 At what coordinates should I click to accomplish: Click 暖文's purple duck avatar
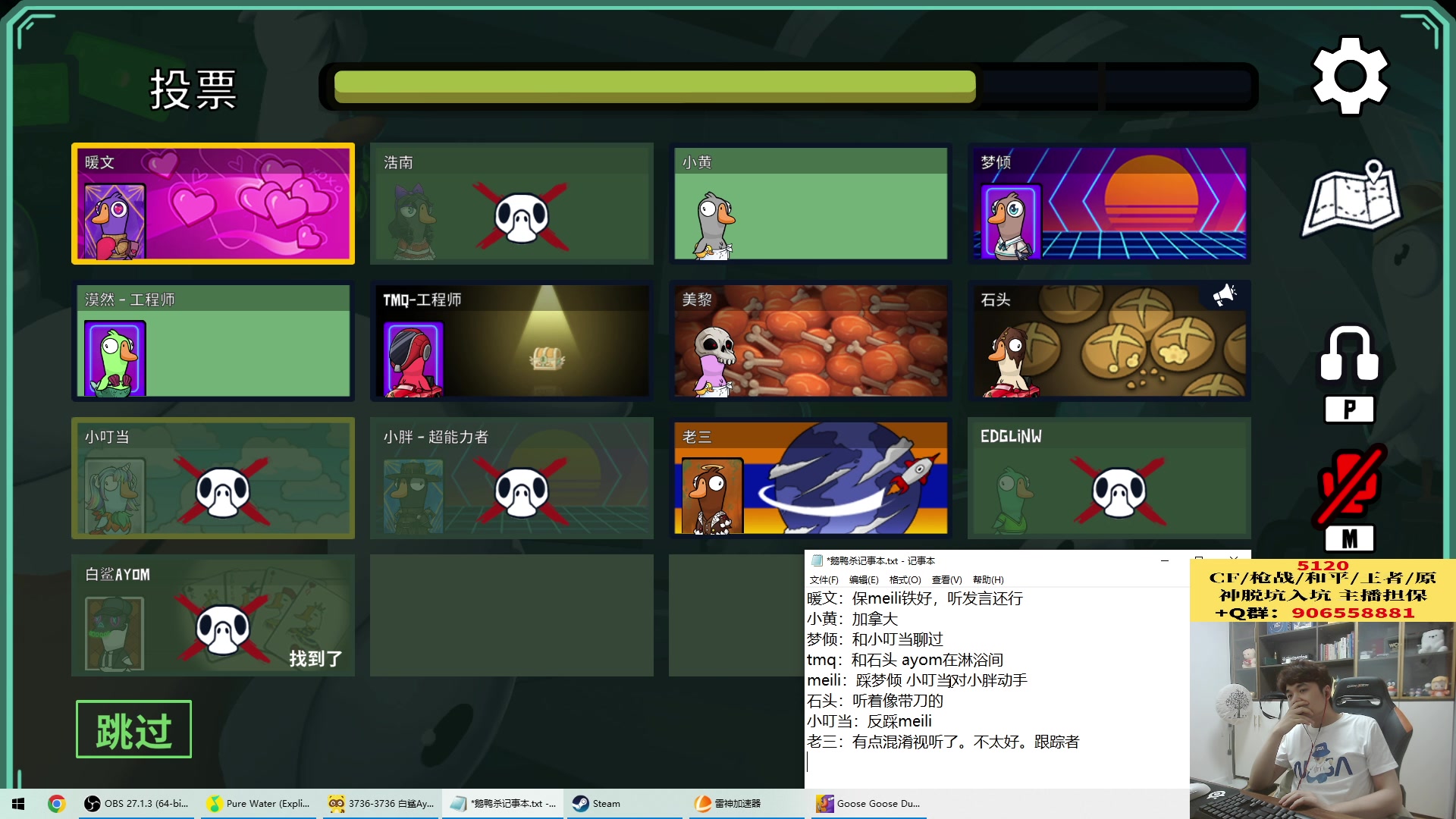(x=115, y=222)
